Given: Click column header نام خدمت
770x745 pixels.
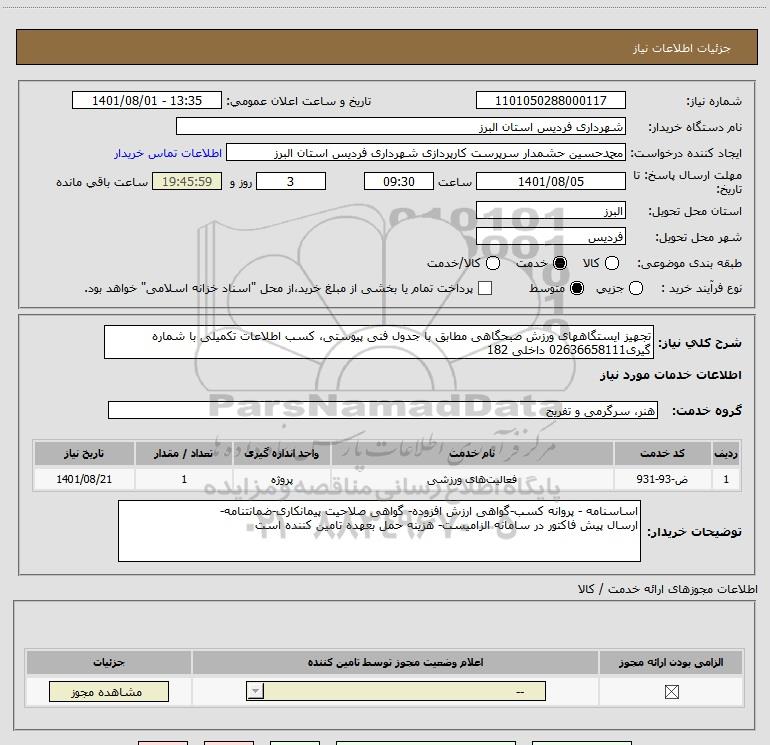Looking at the screenshot, I should [472, 453].
